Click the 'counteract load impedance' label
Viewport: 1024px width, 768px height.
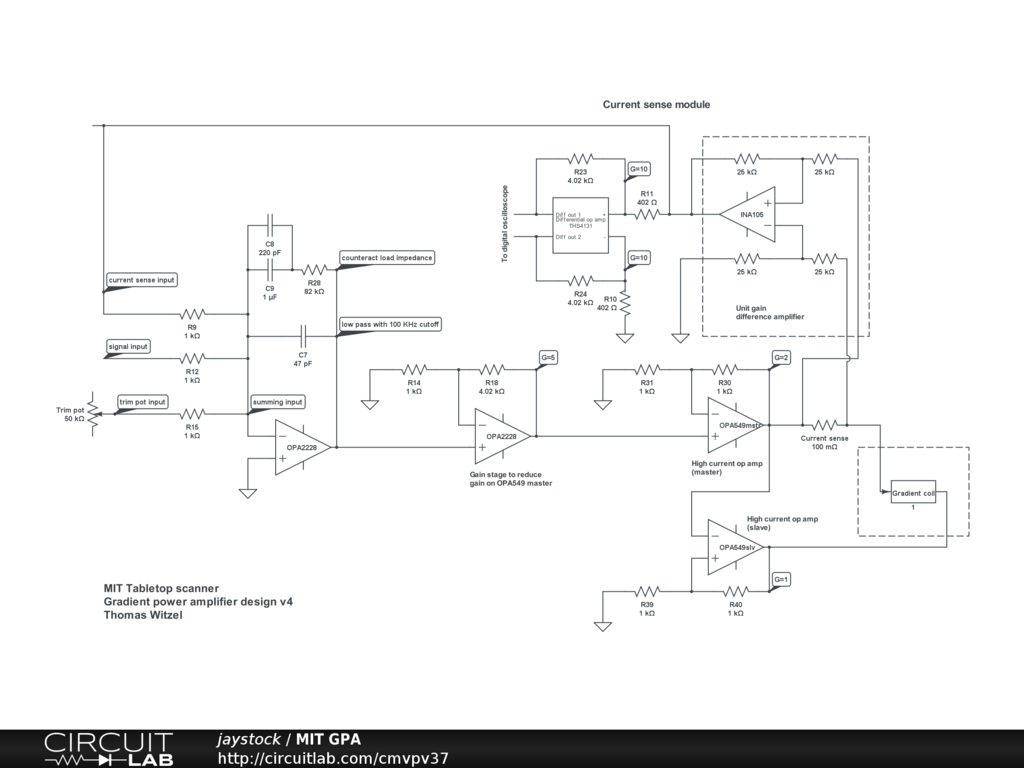pos(387,258)
